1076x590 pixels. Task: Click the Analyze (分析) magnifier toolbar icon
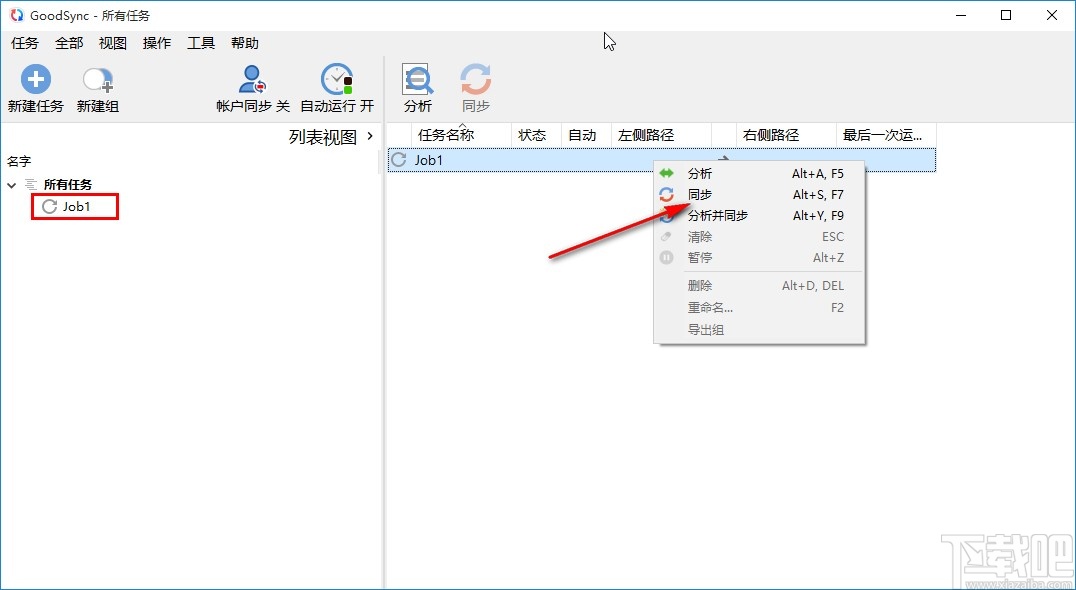click(417, 80)
